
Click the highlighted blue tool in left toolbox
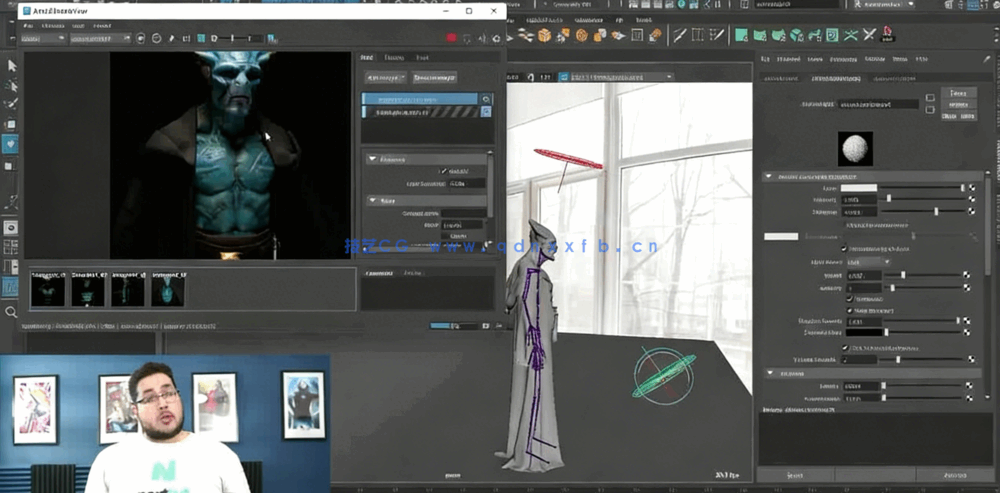11,143
